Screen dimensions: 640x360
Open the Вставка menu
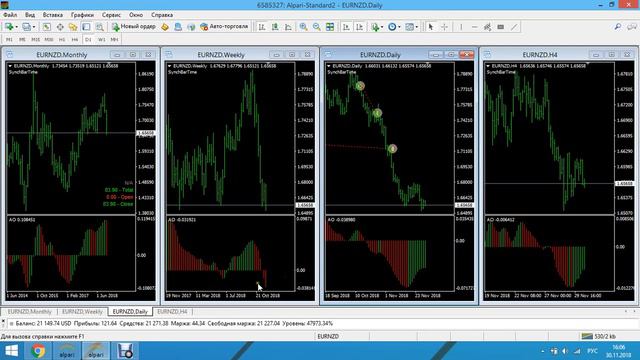(53, 15)
